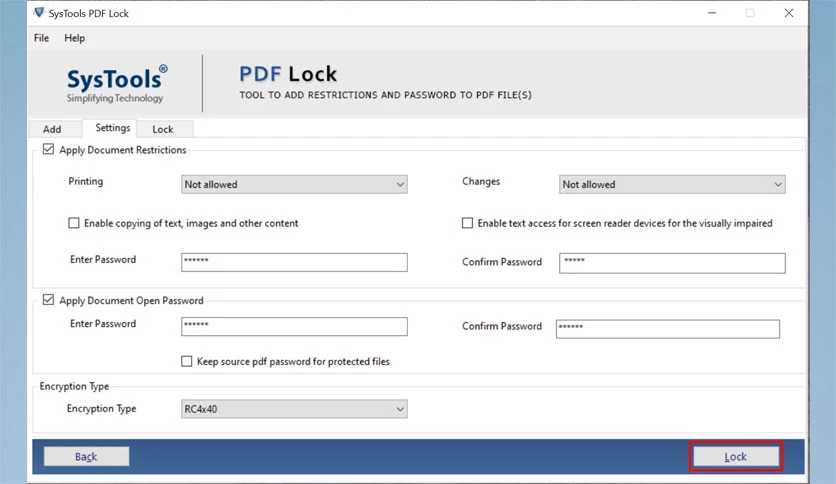Open the Help menu
This screenshot has height=484, width=836.
pyautogui.click(x=75, y=38)
